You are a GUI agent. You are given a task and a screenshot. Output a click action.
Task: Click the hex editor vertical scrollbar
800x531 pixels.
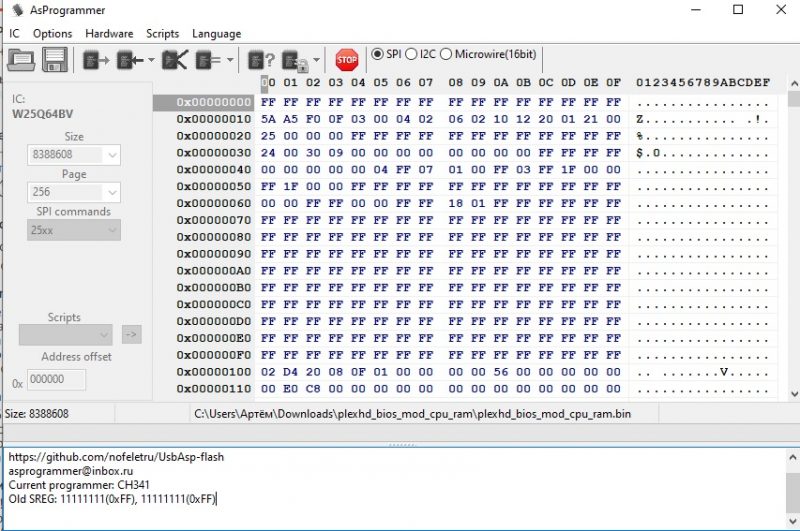click(x=794, y=239)
